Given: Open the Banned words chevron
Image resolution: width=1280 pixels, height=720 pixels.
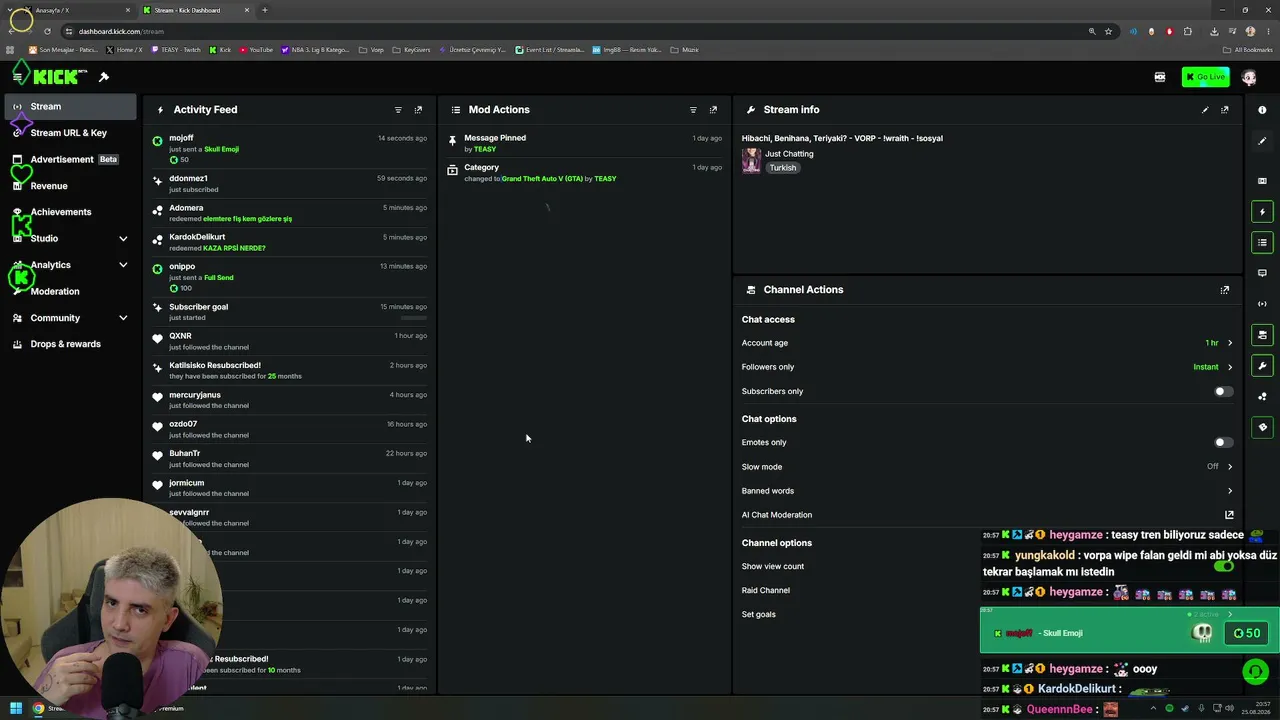Looking at the screenshot, I should [1230, 491].
